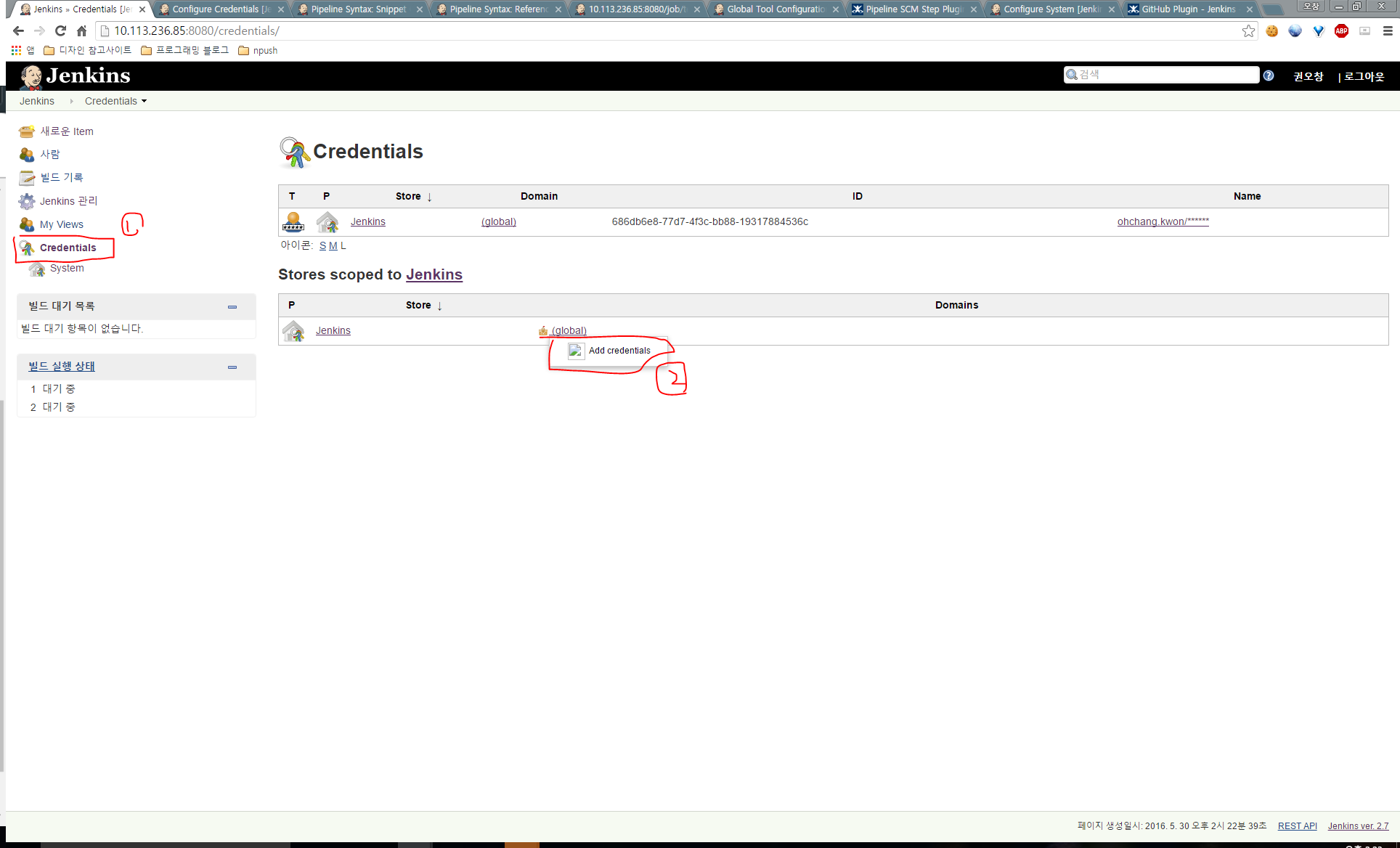Collapse the build queue panel
Screen dimensions: 1400x848
pos(232,306)
